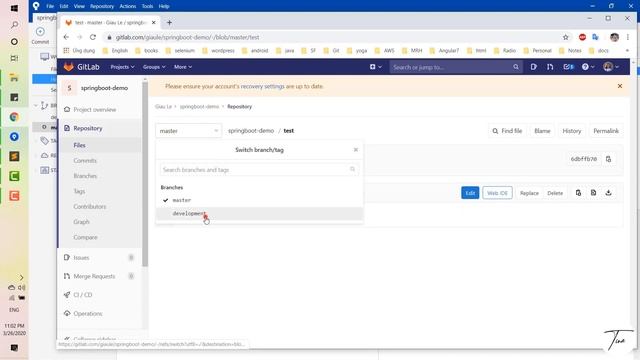Open the Chrome three-dot menu
Screen dimensions: 640x360
(628, 37)
